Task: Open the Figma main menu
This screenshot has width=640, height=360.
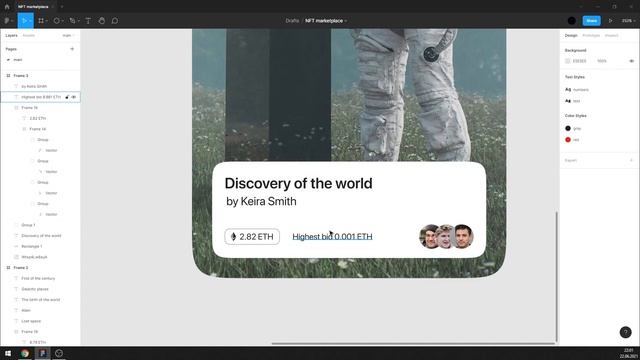Action: click(7, 20)
